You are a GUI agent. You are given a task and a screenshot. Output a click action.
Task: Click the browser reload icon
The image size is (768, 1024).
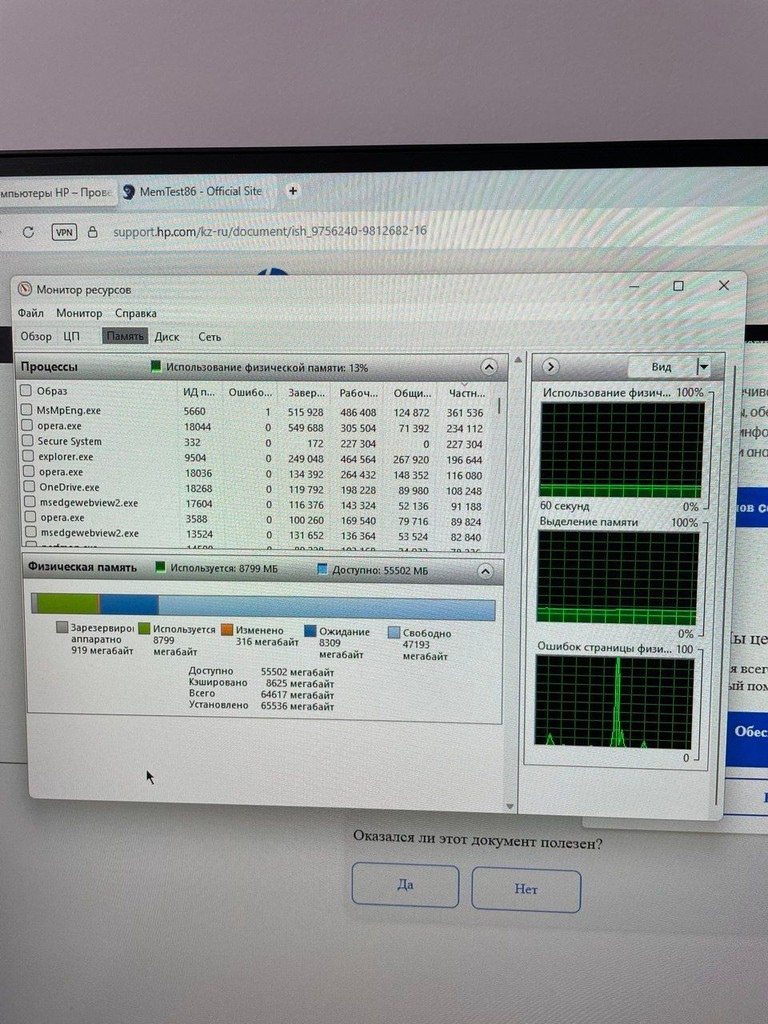pos(28,232)
